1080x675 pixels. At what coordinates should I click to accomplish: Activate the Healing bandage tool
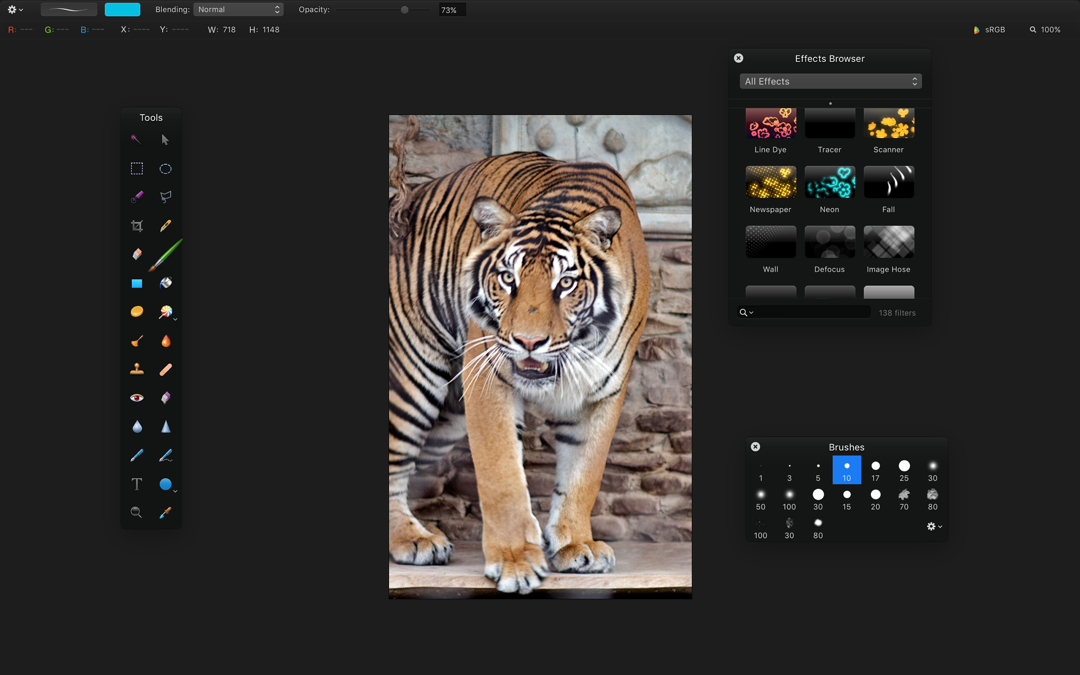pyautogui.click(x=165, y=369)
